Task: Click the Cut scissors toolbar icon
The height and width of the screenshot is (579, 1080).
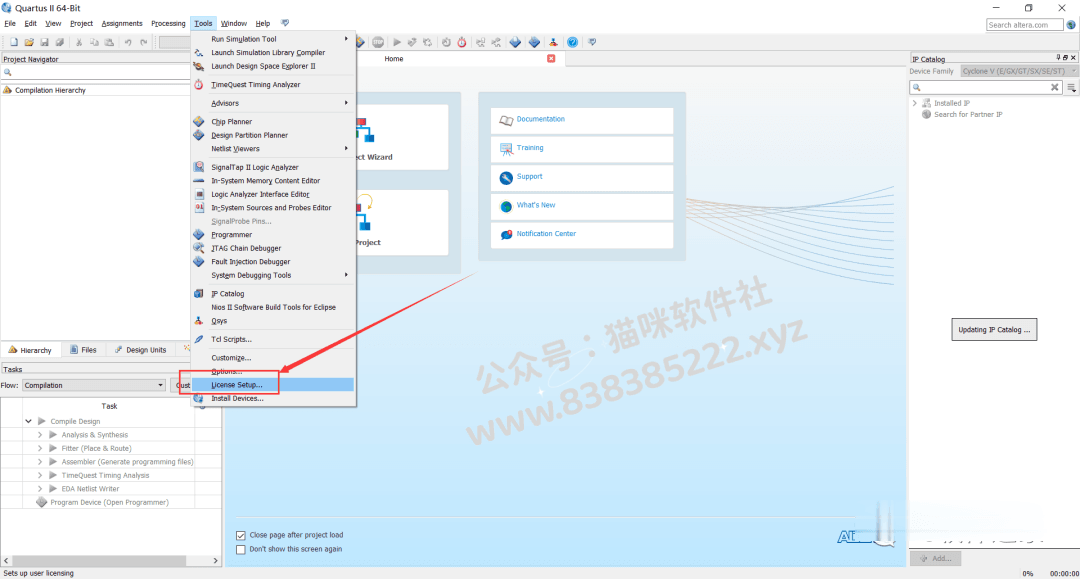Action: (x=79, y=42)
